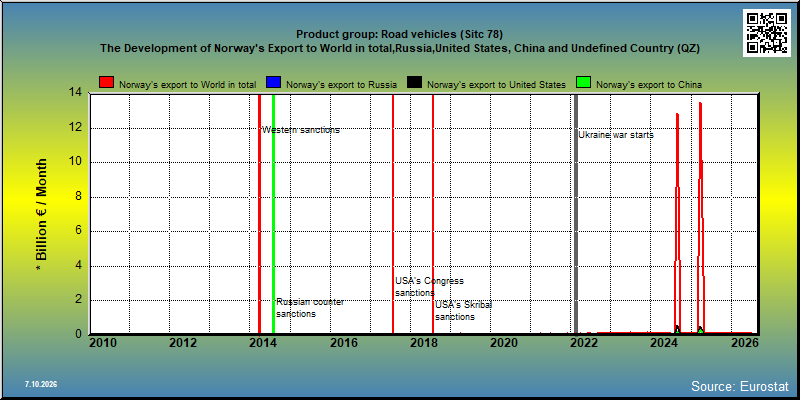Click the 2018 x-axis label
This screenshot has width=800, height=400.
(x=423, y=343)
